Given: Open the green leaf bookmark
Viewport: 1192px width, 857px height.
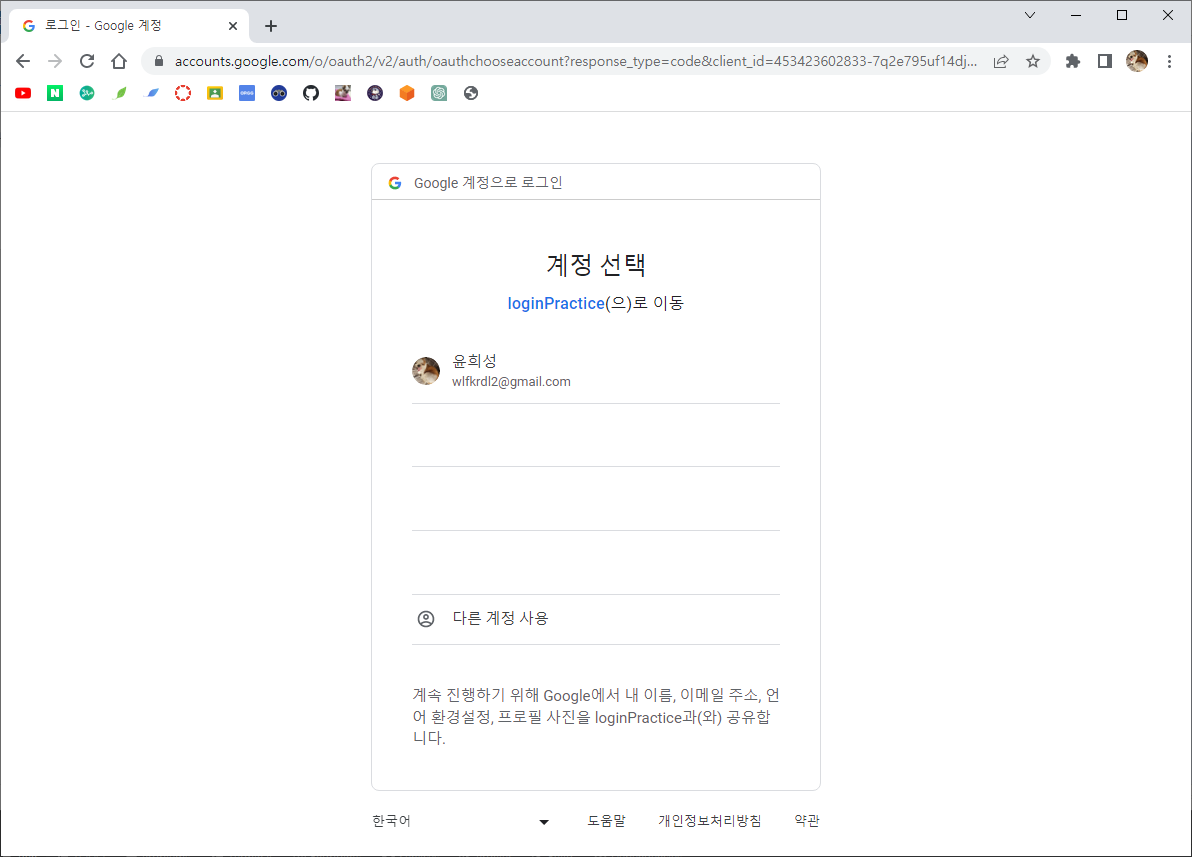Looking at the screenshot, I should [119, 93].
